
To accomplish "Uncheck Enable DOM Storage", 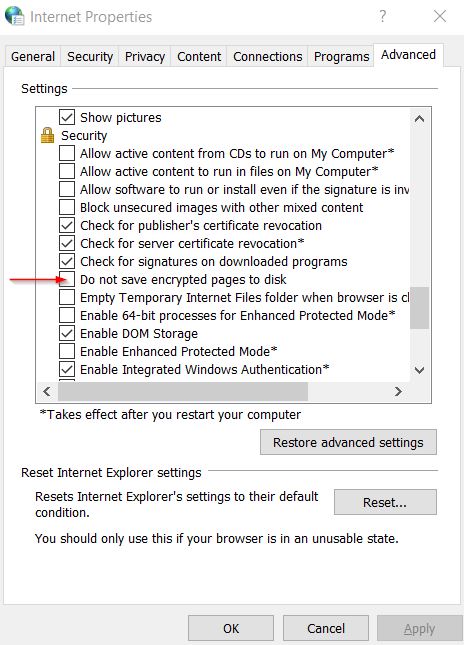I will coord(67,333).
